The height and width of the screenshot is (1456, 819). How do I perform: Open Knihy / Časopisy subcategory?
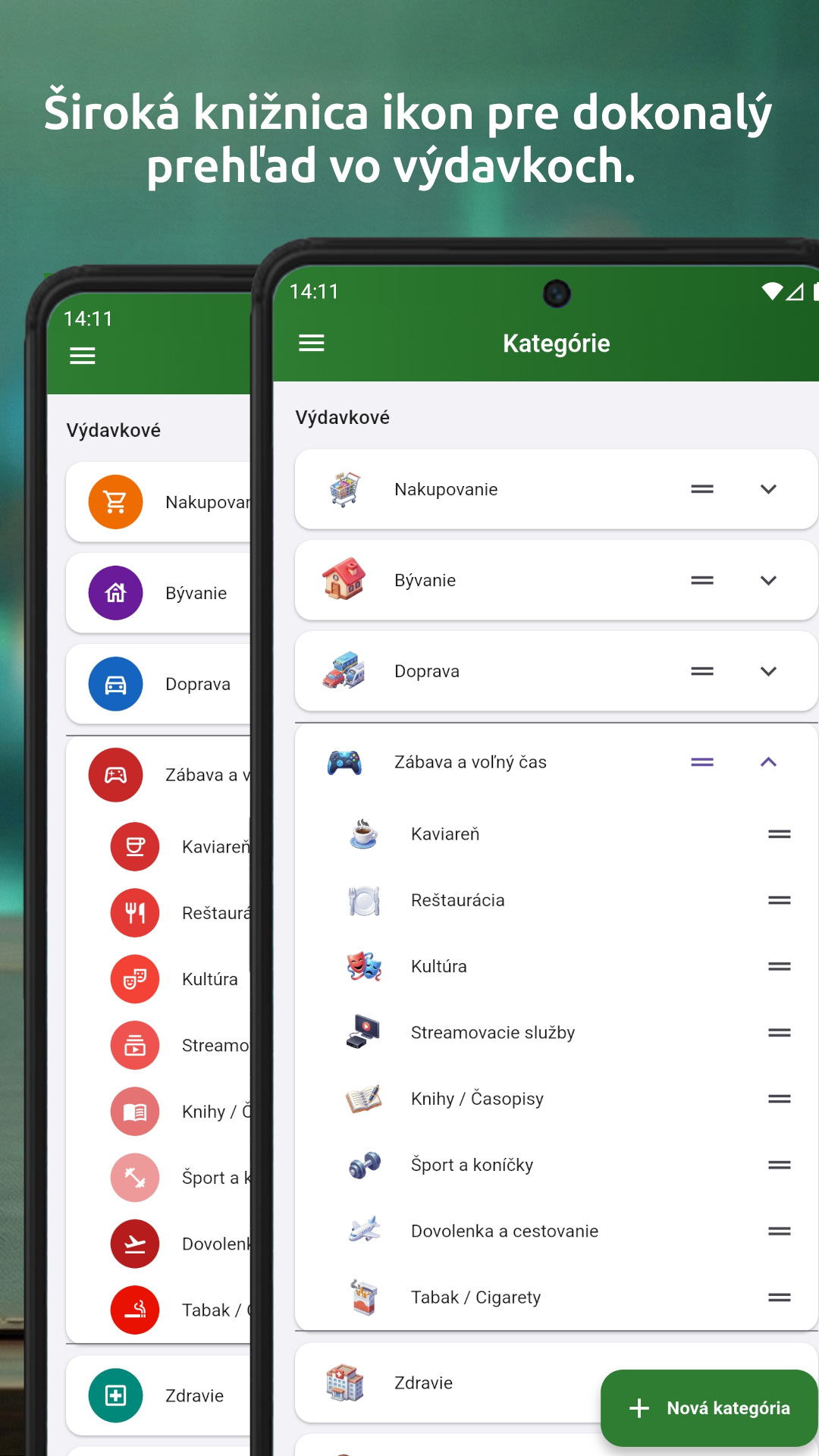point(477,1099)
